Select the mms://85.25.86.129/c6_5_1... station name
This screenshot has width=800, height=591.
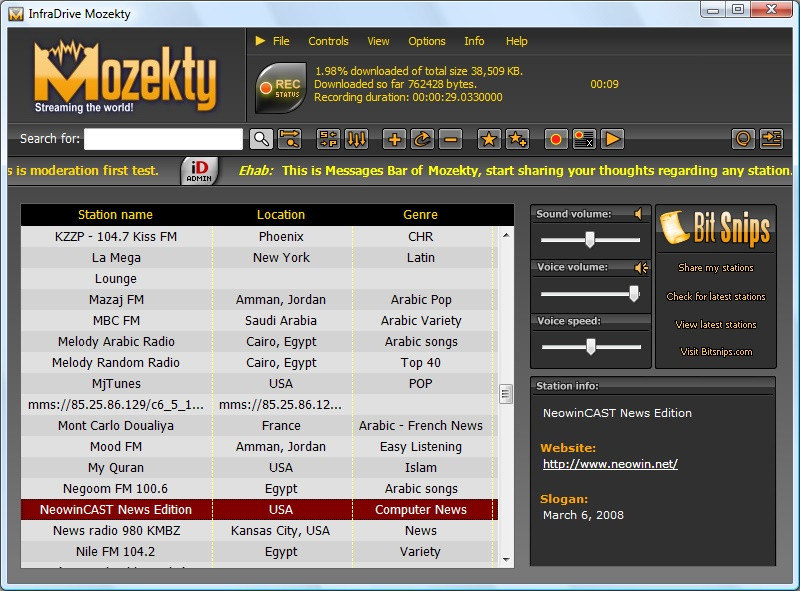[x=116, y=405]
